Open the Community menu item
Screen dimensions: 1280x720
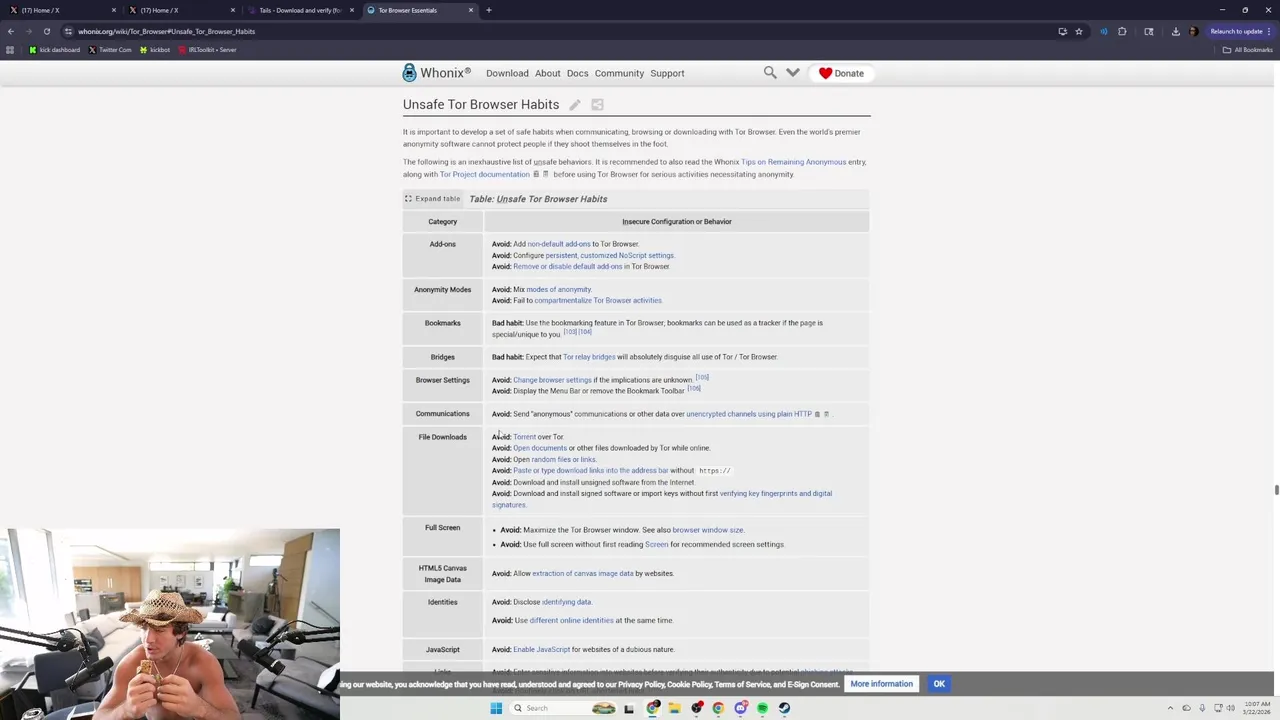tap(619, 73)
